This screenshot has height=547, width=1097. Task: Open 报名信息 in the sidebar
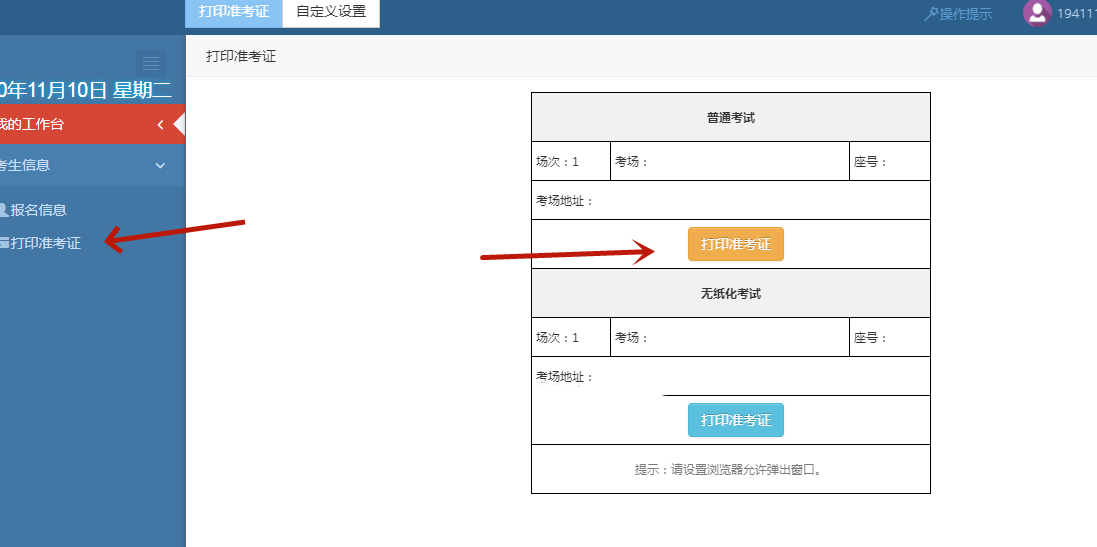tap(39, 210)
